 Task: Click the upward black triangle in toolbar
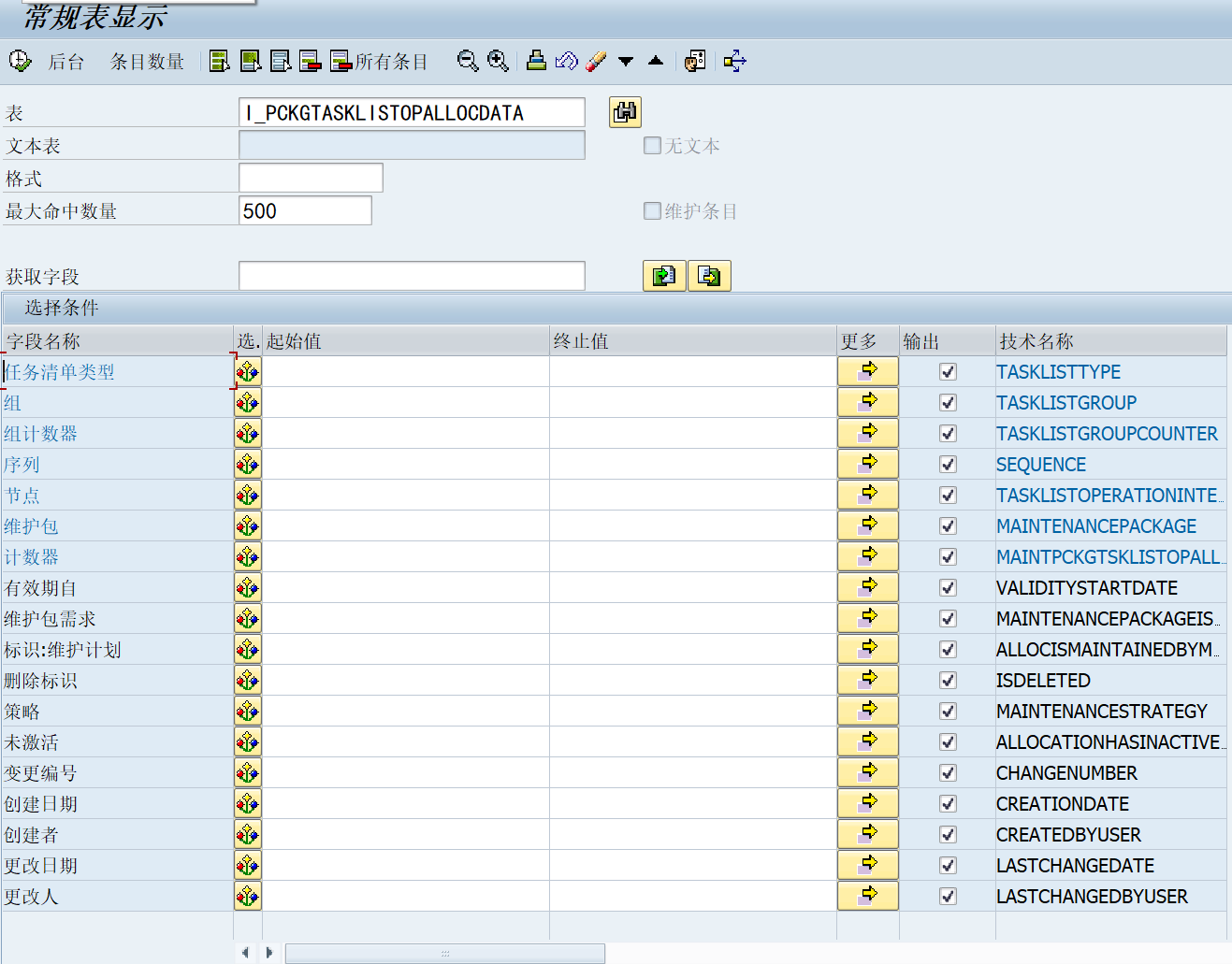[656, 62]
